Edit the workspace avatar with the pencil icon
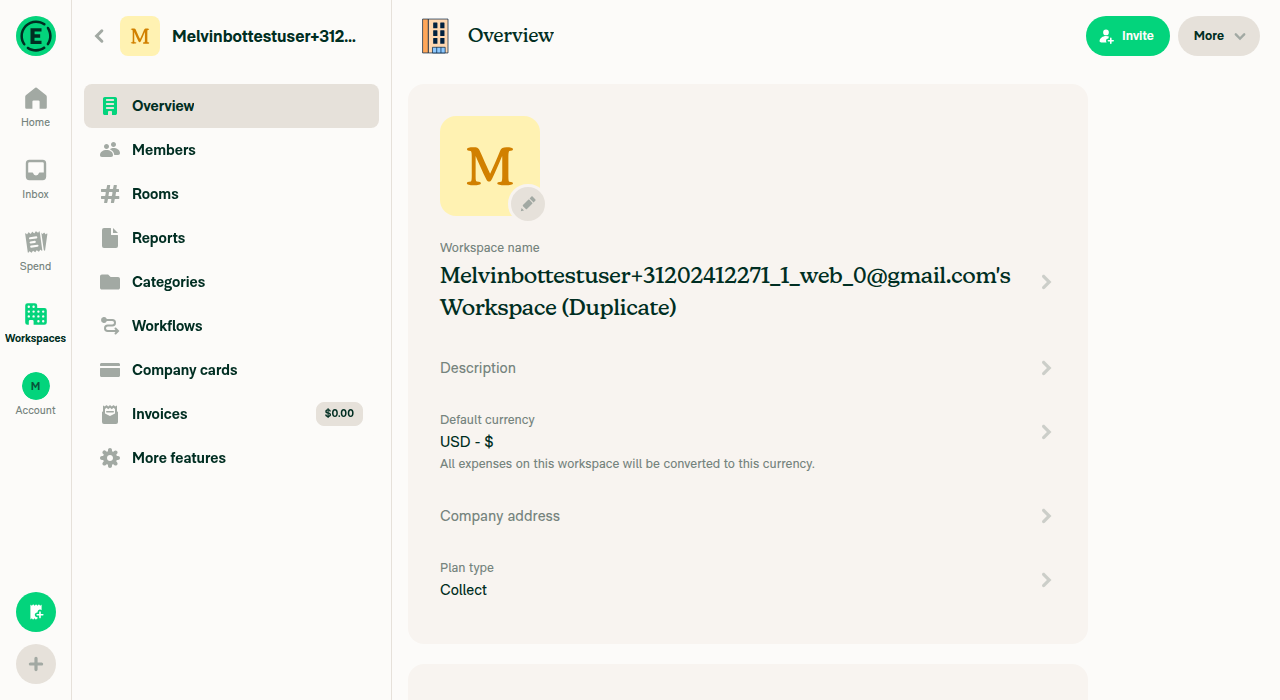 click(x=528, y=204)
